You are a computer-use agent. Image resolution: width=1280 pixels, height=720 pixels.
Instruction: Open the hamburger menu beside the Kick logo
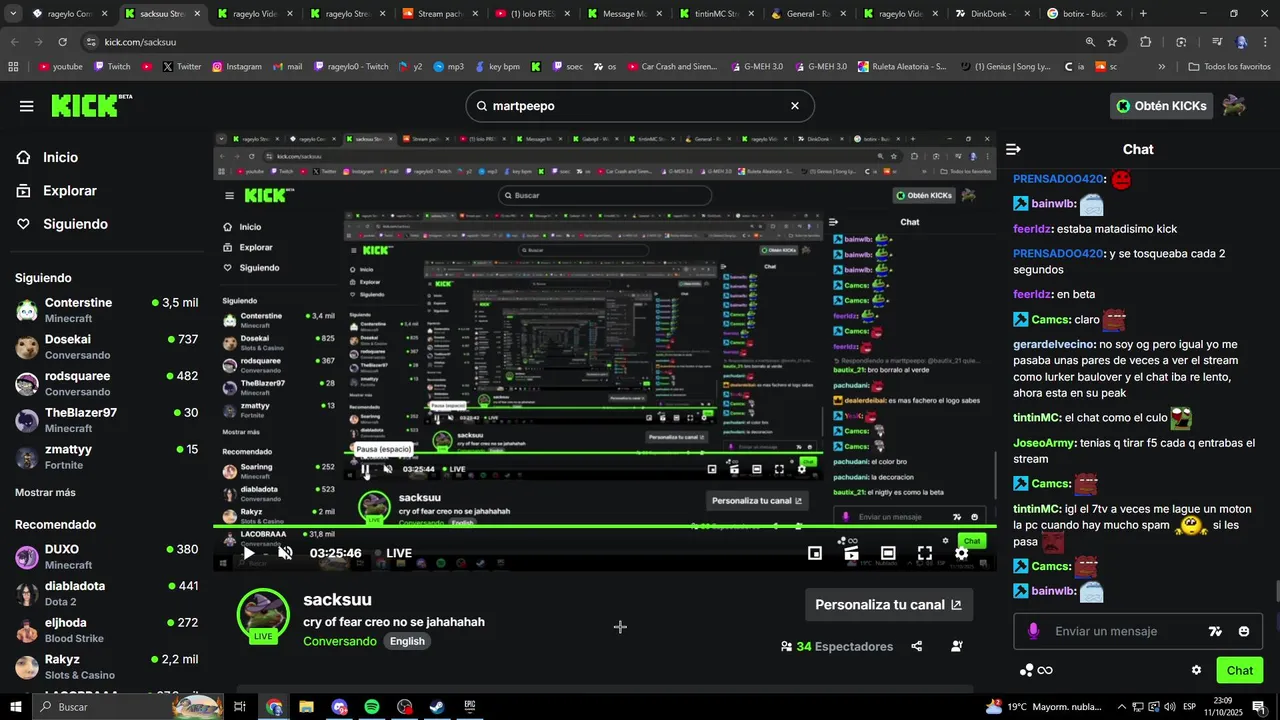pyautogui.click(x=27, y=106)
